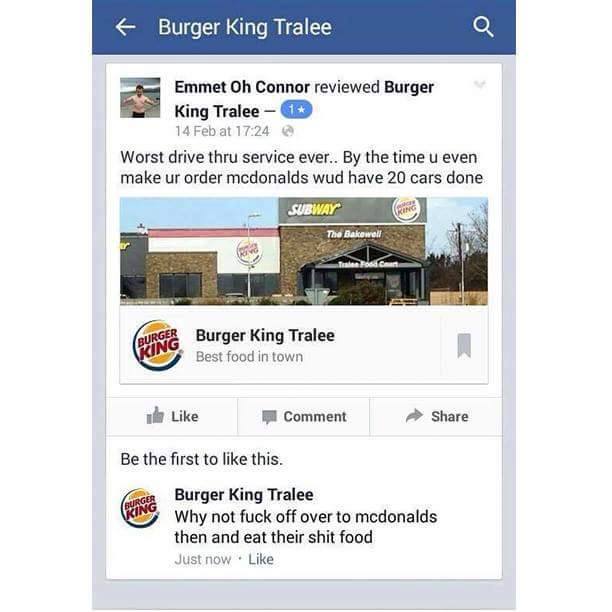The width and height of the screenshot is (612, 612).
Task: Click the Burger King Tralee header title
Action: pos(245,27)
